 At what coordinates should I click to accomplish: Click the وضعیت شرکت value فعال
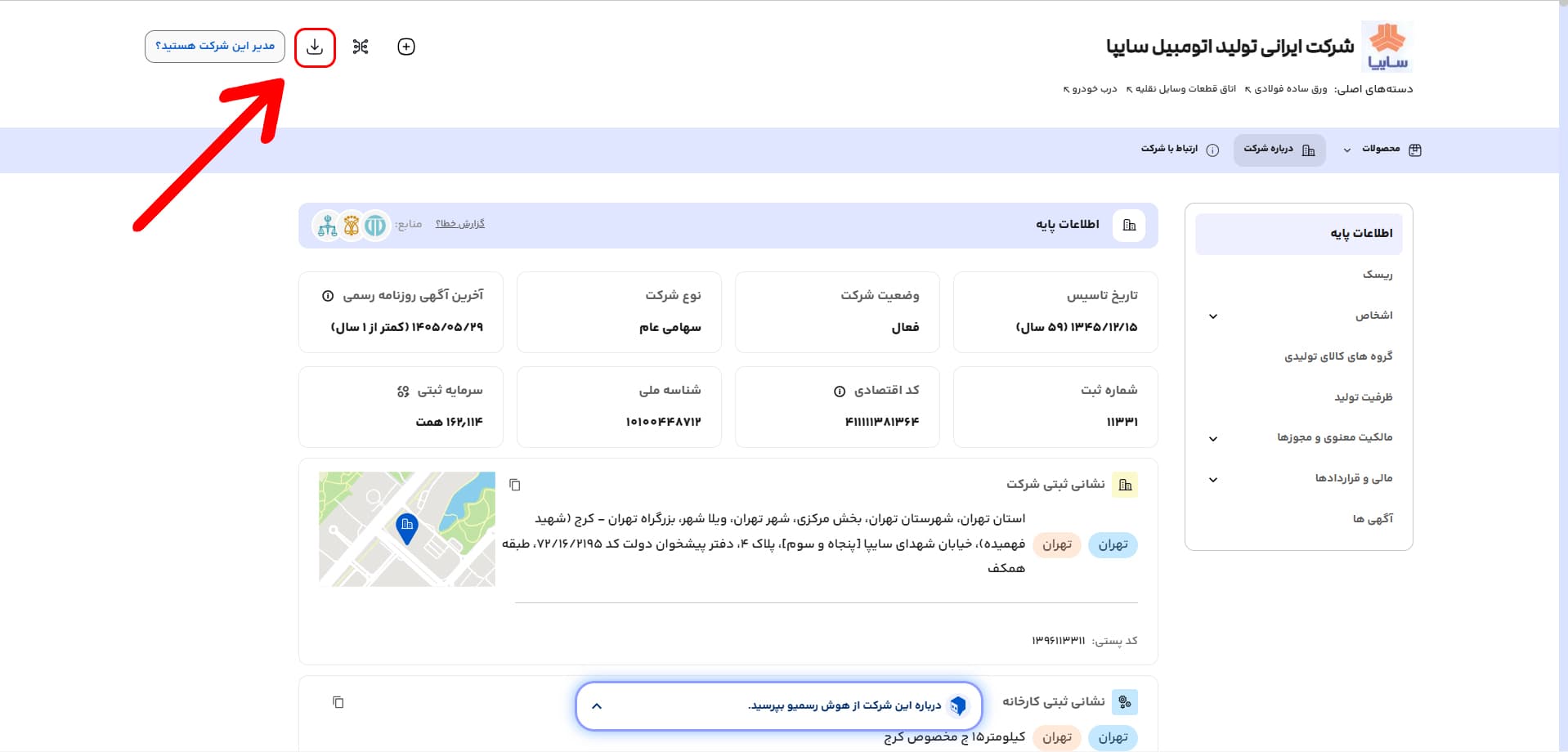pyautogui.click(x=905, y=328)
